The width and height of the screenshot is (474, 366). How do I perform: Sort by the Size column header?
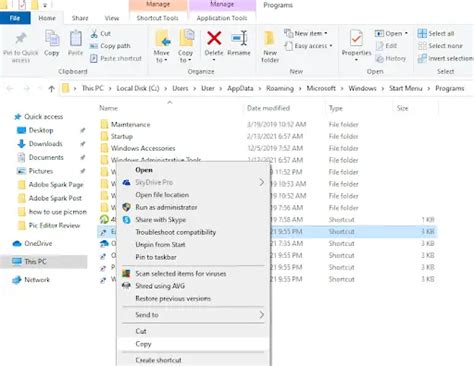pos(402,108)
